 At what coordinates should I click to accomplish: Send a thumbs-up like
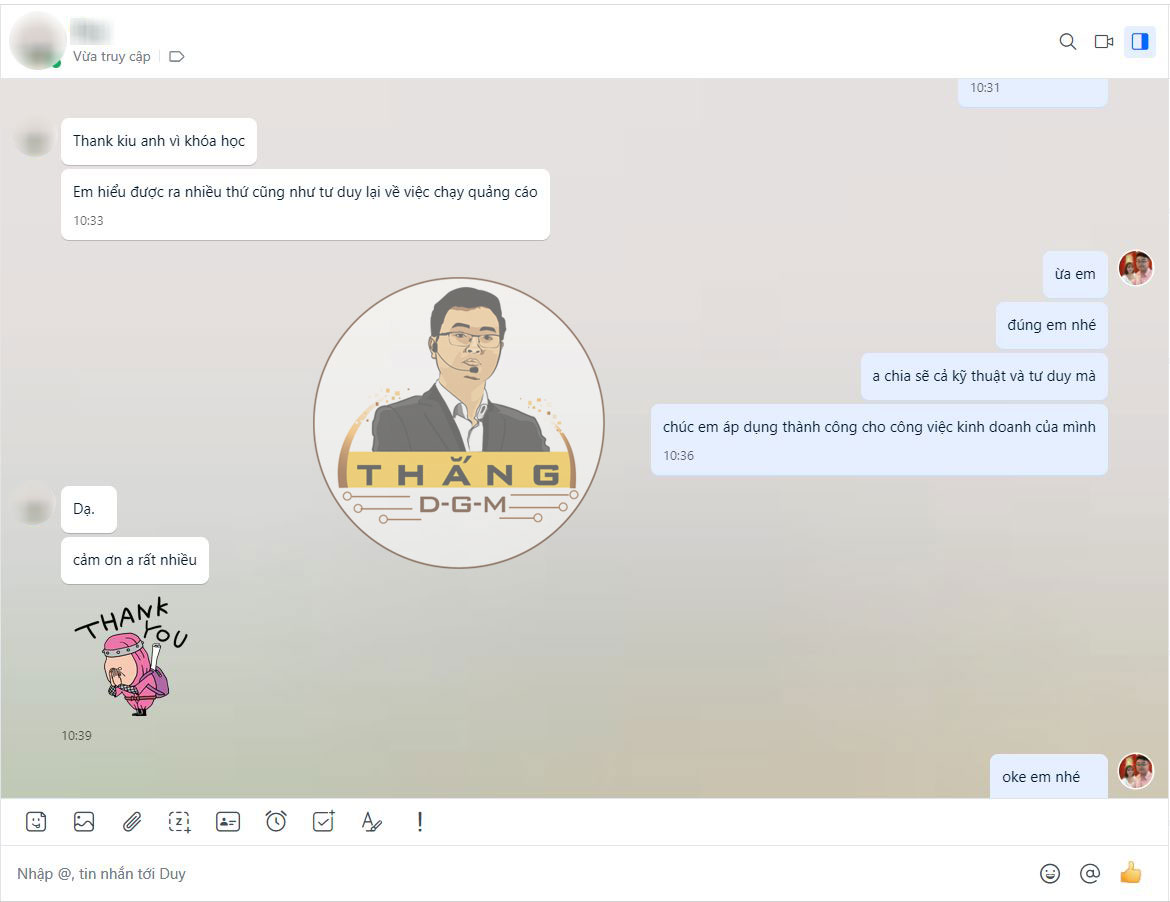pyautogui.click(x=1130, y=872)
